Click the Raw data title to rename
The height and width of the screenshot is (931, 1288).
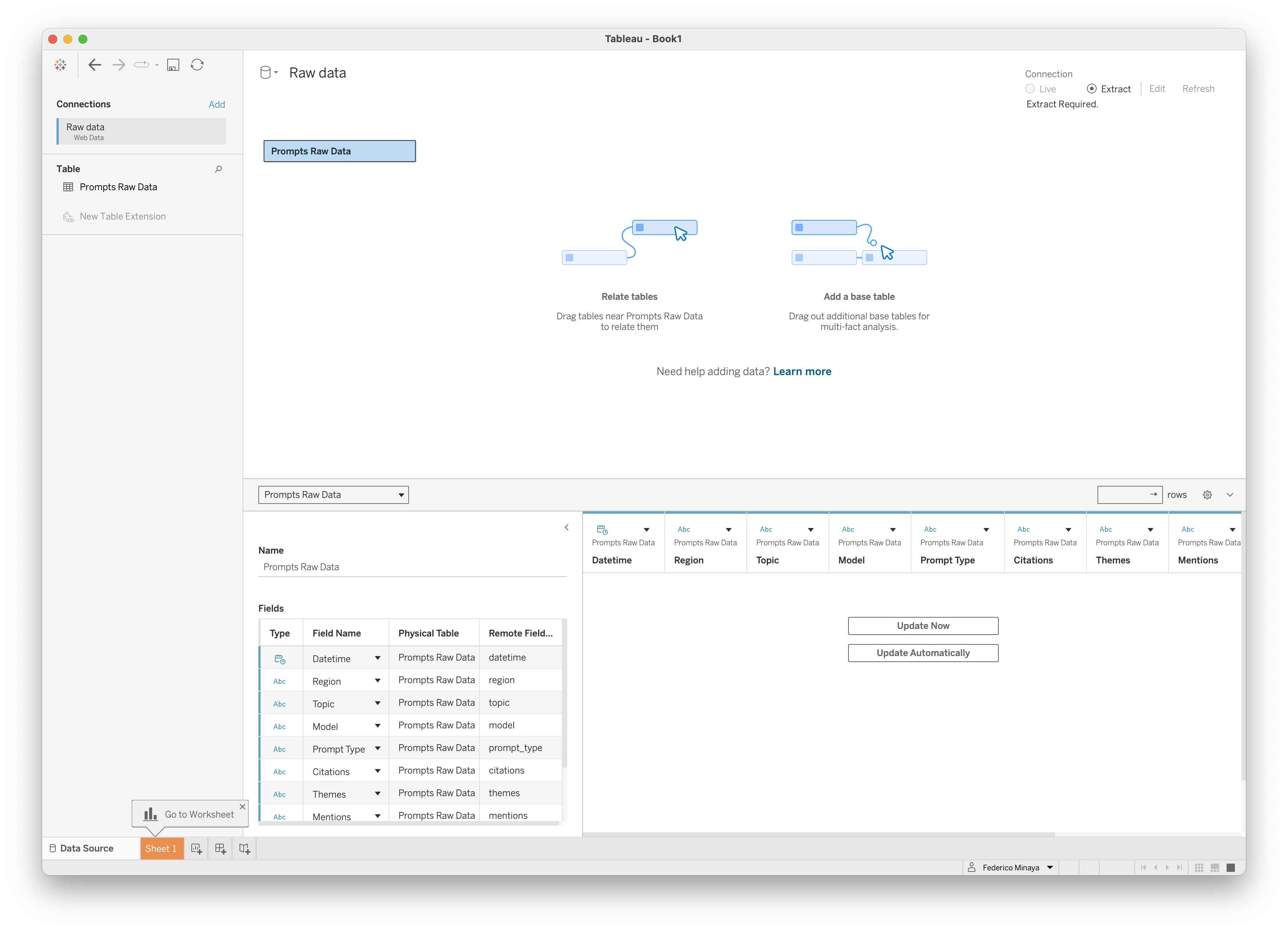(317, 73)
